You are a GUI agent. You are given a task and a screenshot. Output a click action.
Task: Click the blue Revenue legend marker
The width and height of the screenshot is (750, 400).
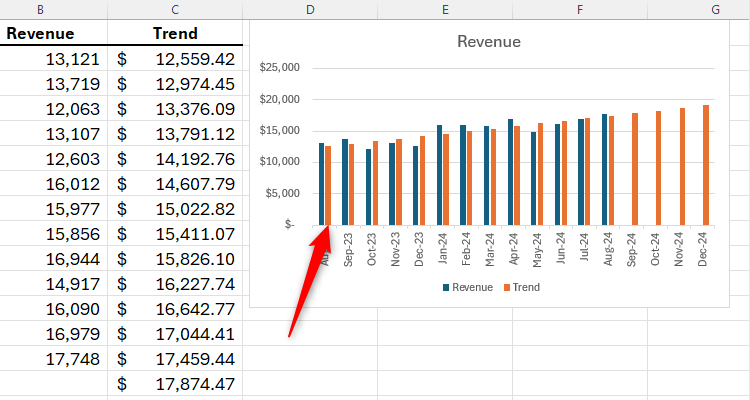click(x=446, y=287)
